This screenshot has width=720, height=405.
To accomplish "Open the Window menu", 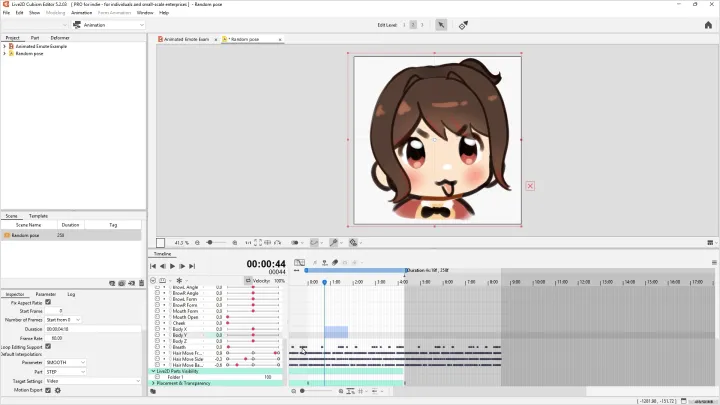I will click(x=145, y=13).
